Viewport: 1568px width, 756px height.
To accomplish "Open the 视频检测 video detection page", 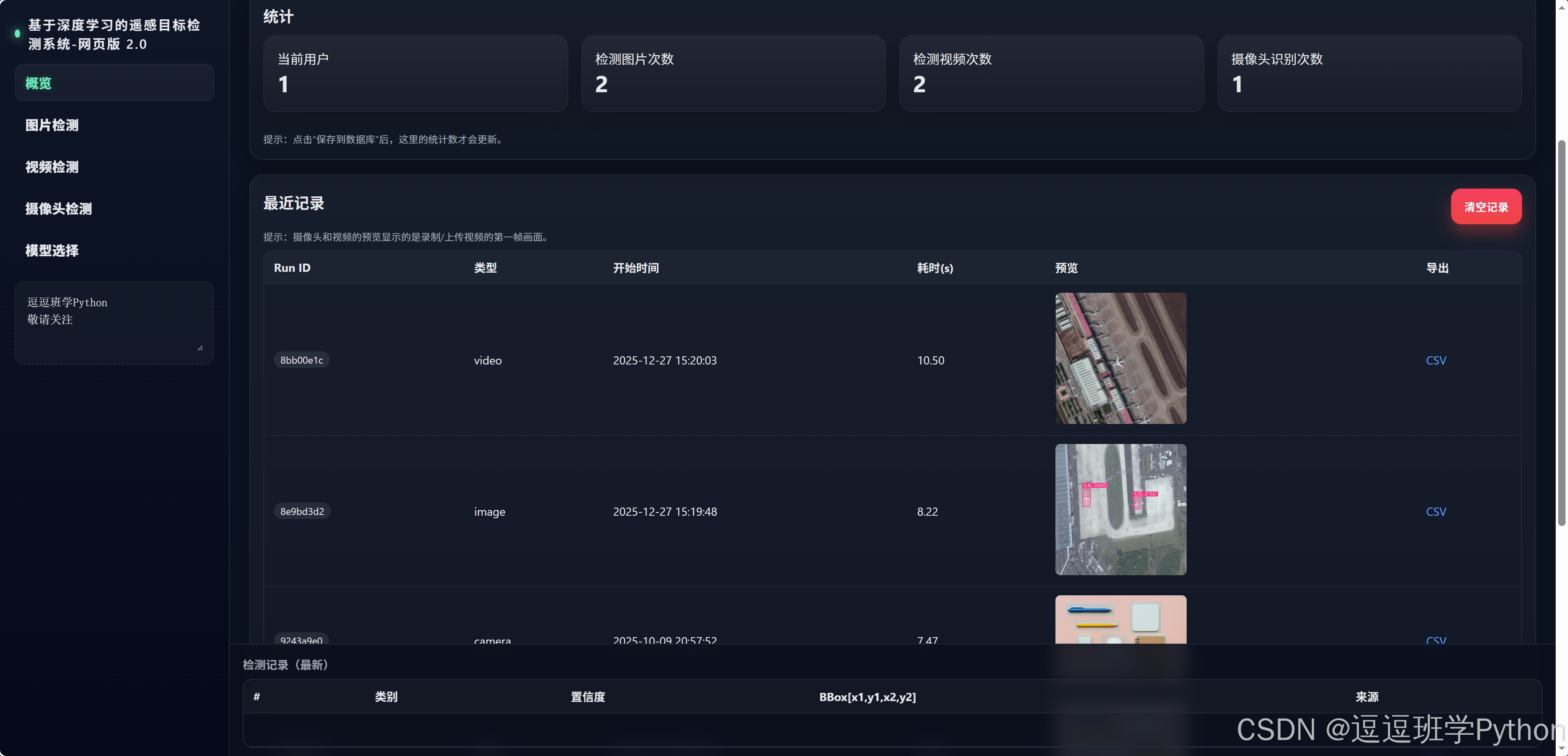I will tap(114, 167).
